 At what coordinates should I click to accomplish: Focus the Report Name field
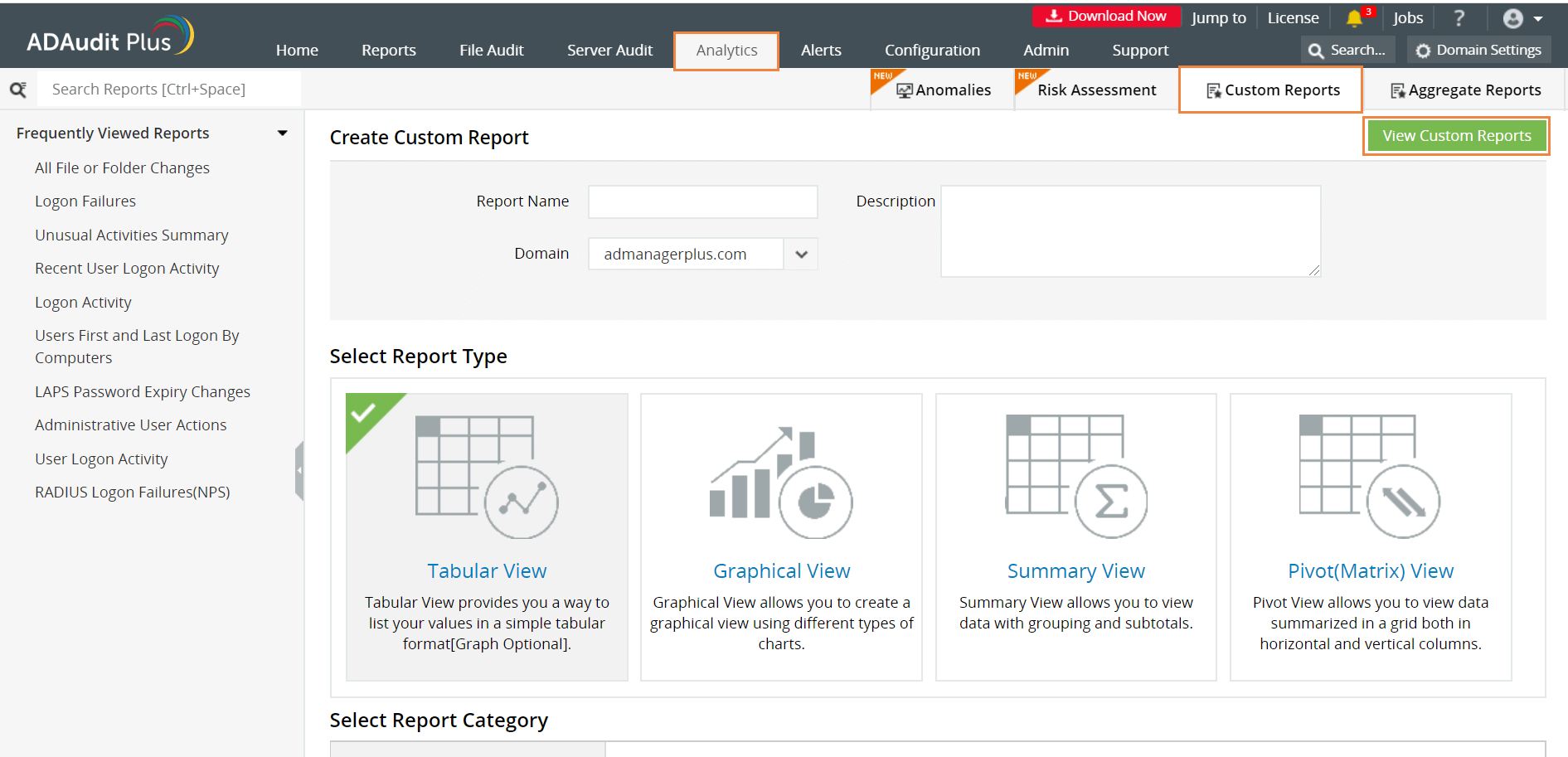coord(703,201)
